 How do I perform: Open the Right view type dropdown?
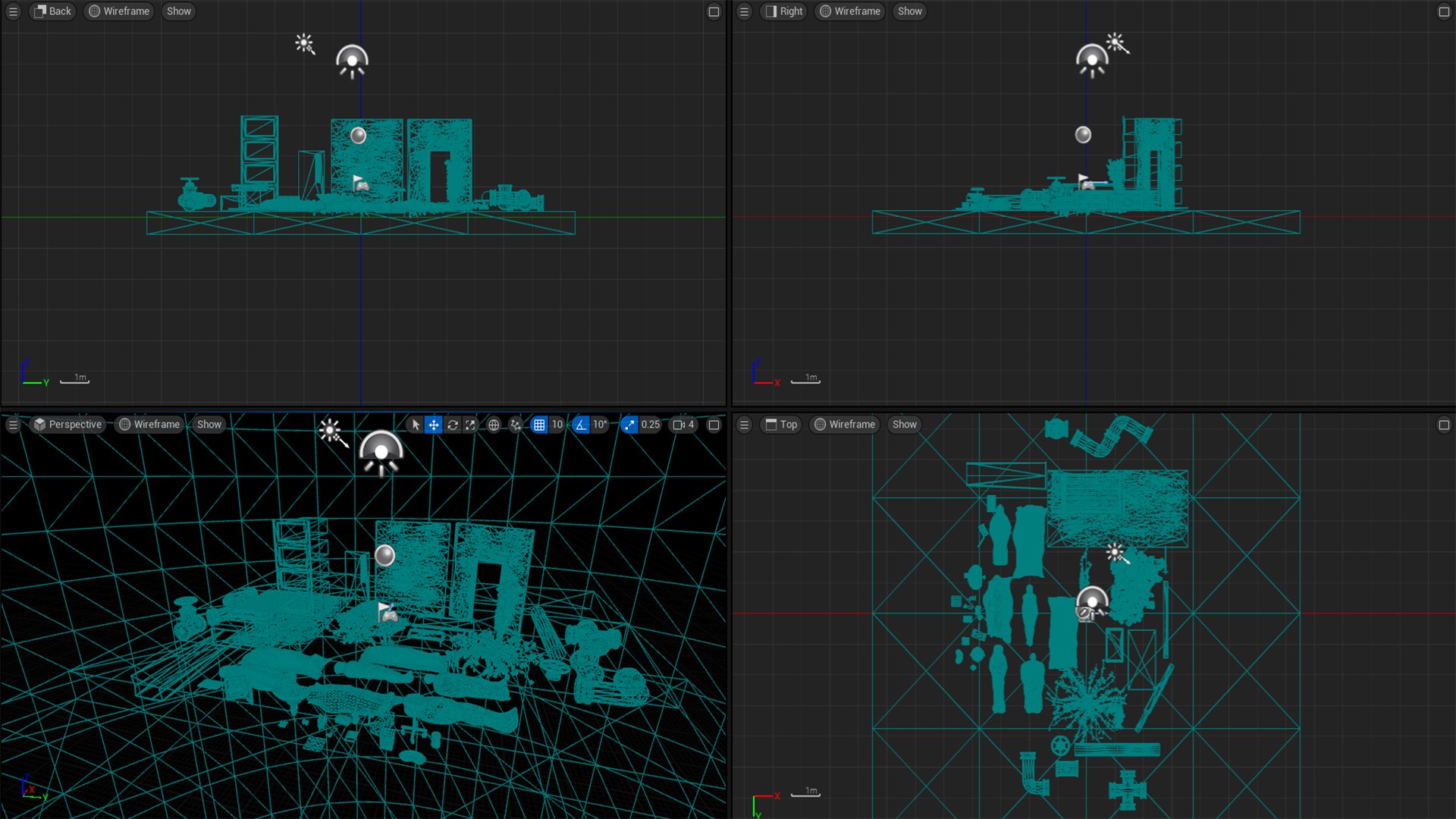click(x=783, y=11)
